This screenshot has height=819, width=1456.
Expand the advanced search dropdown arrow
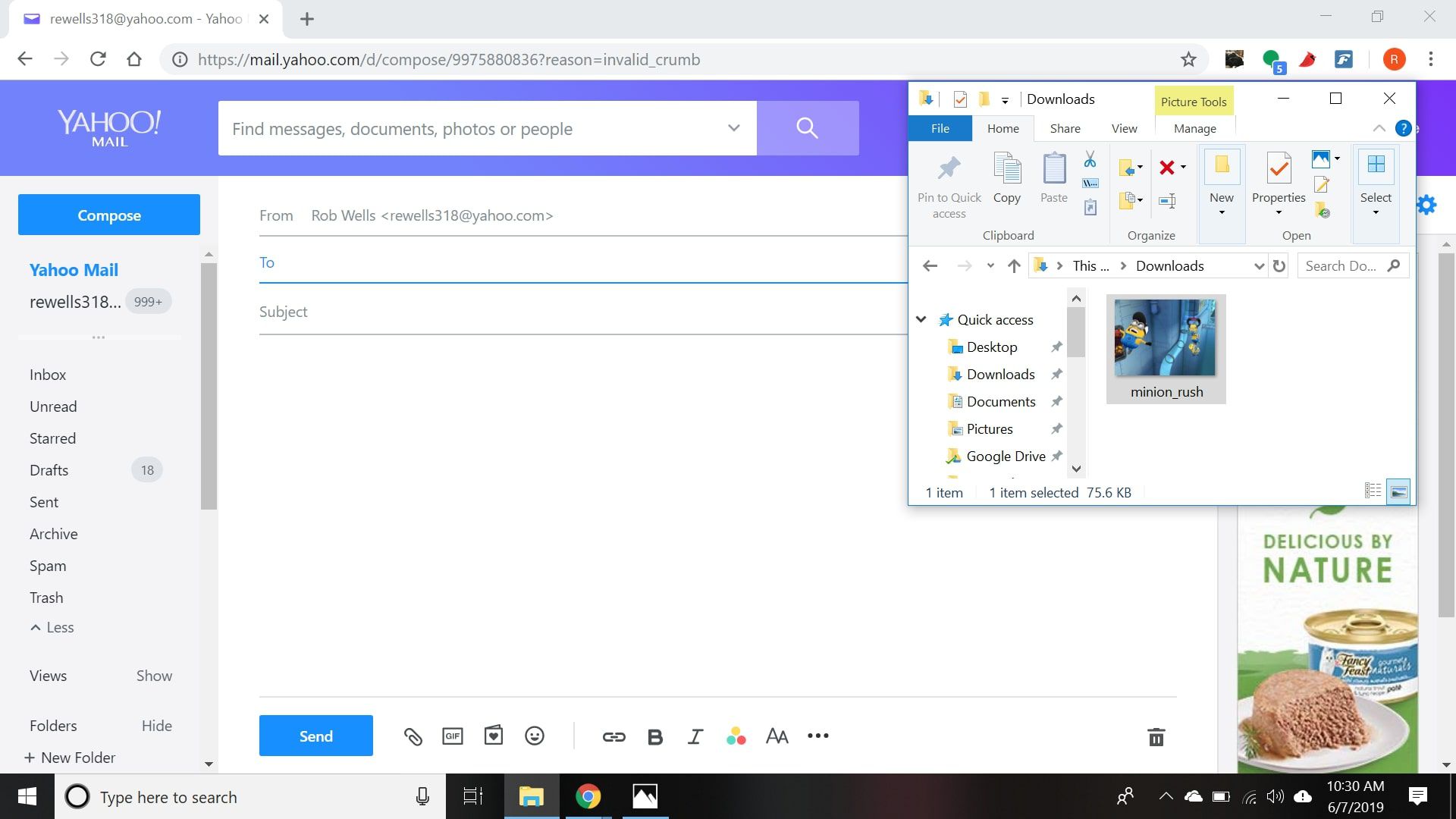[733, 127]
